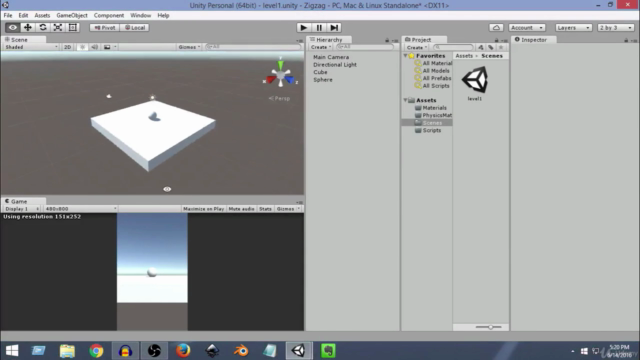This screenshot has height=360, width=640.
Task: Toggle Maximize on Play
Action: pos(204,209)
